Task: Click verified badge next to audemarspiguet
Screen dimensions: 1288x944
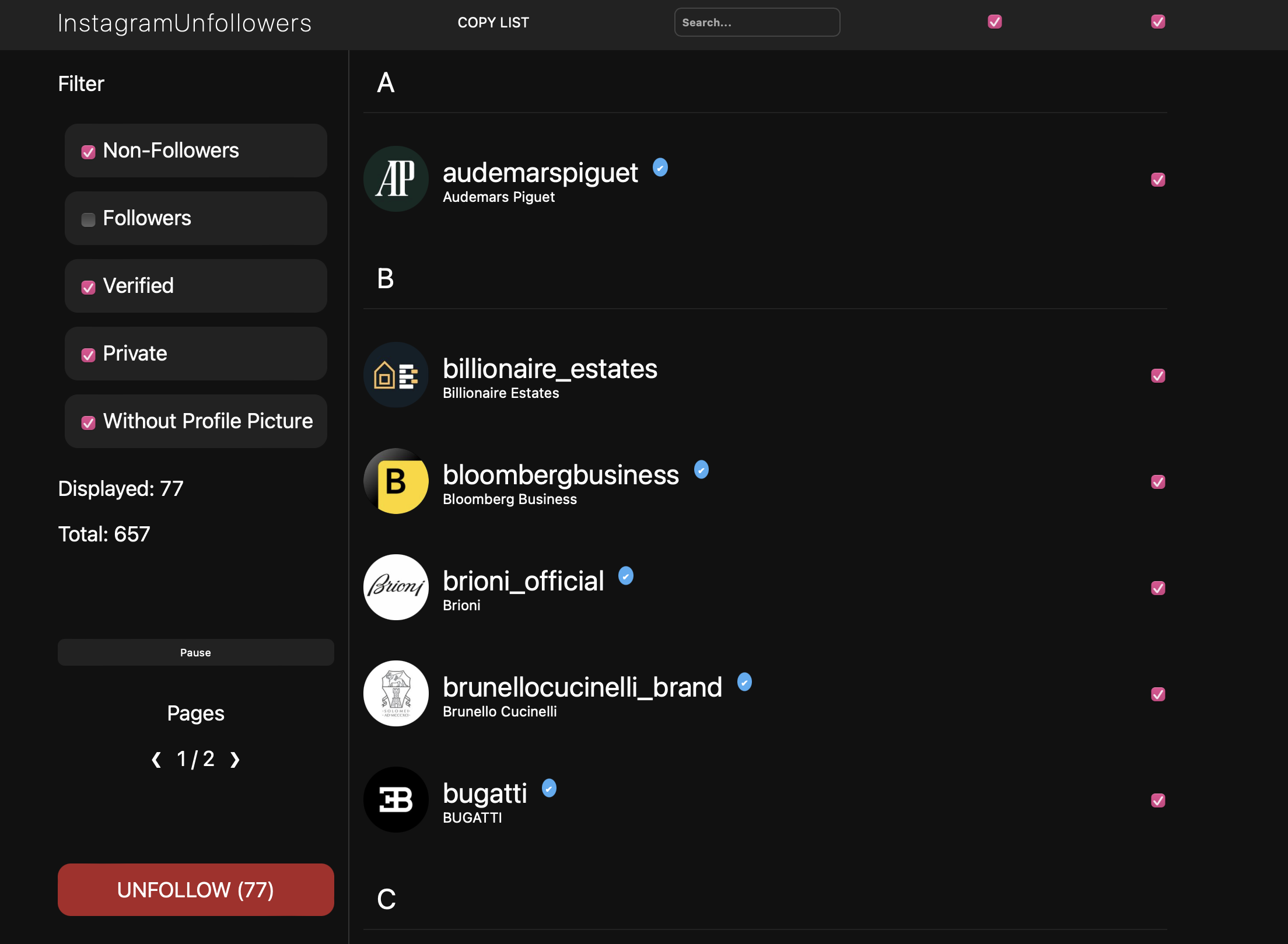Action: click(660, 167)
